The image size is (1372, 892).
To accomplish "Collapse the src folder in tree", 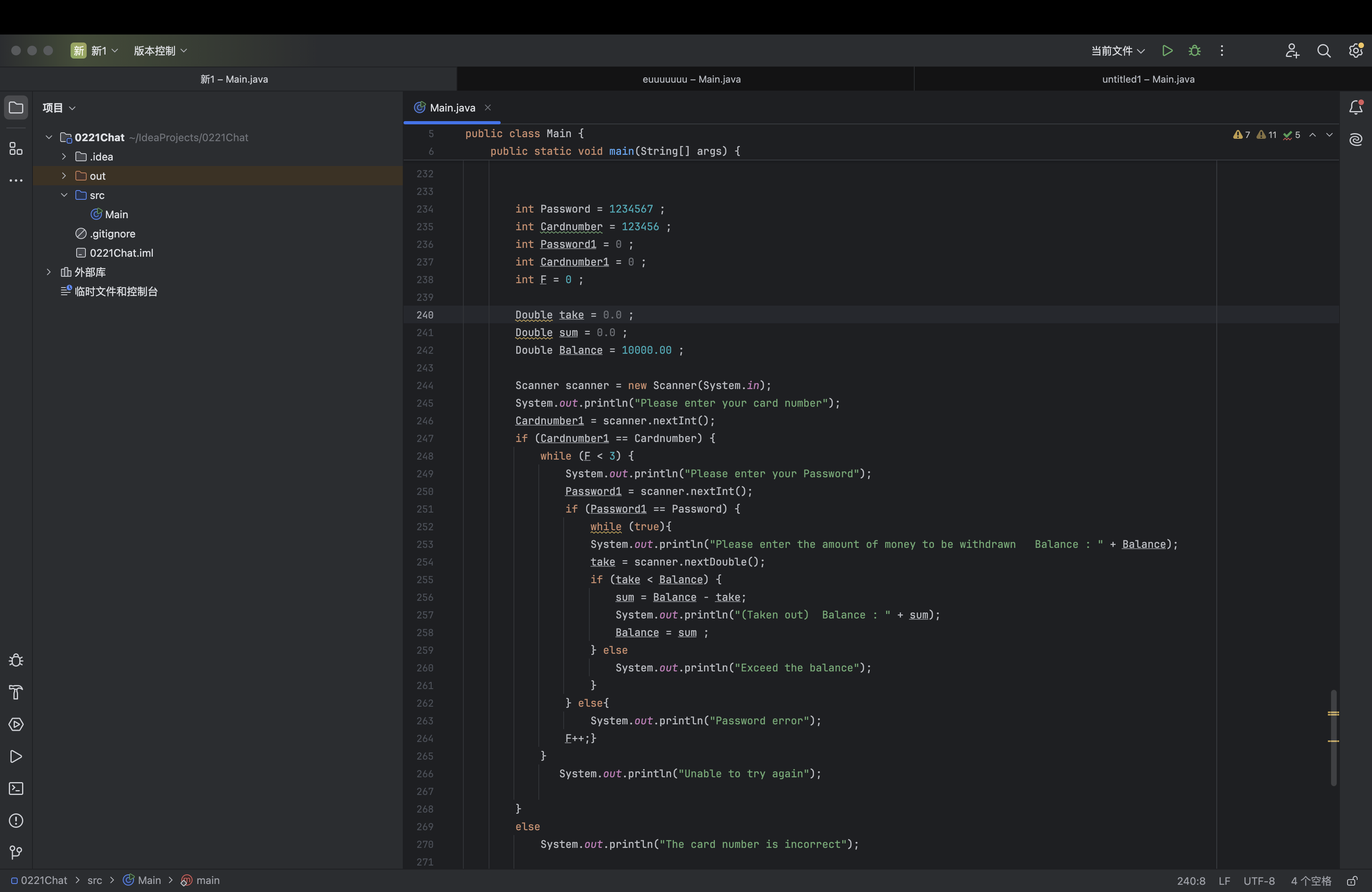I will pyautogui.click(x=64, y=195).
